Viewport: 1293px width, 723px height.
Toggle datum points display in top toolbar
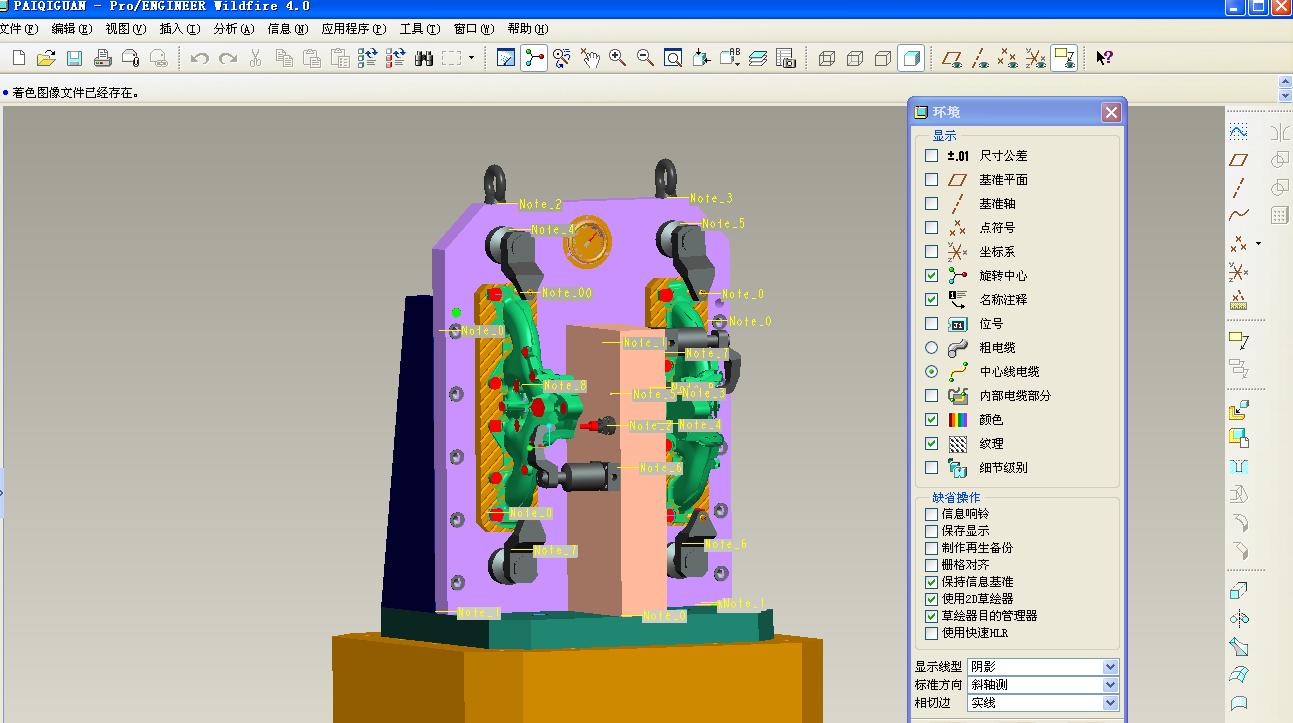coord(1008,58)
